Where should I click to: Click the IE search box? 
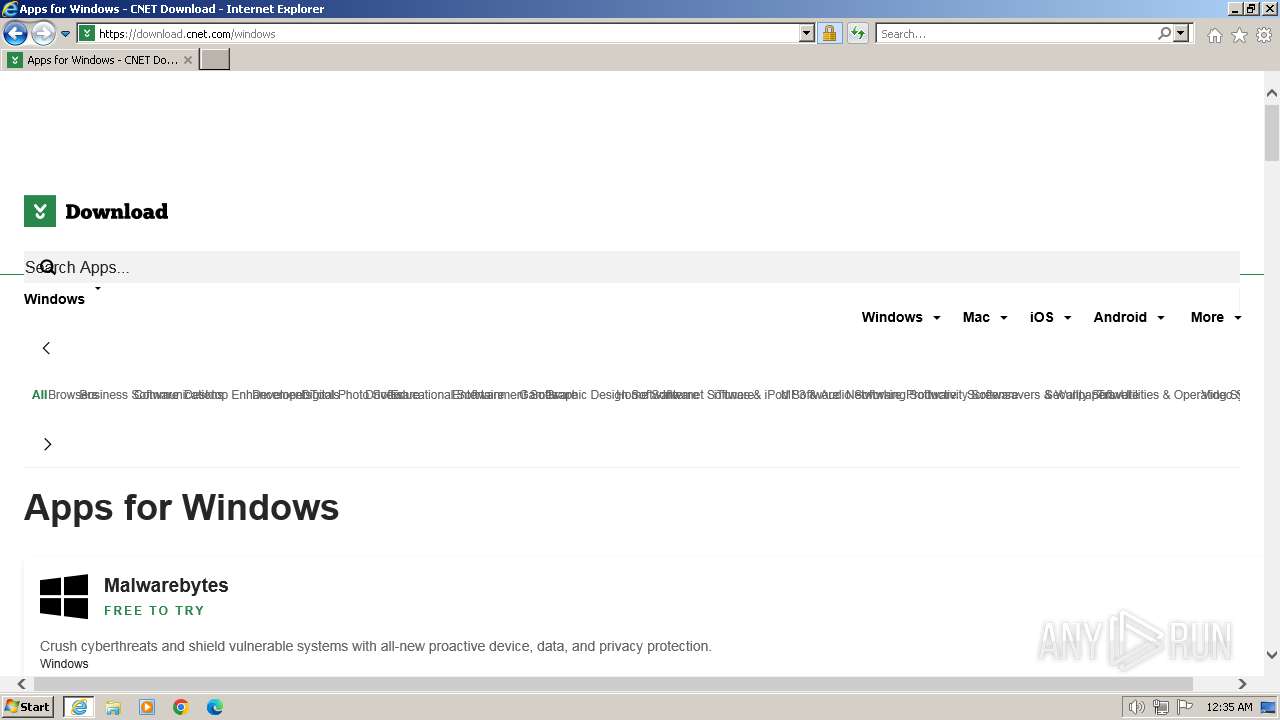click(1018, 33)
